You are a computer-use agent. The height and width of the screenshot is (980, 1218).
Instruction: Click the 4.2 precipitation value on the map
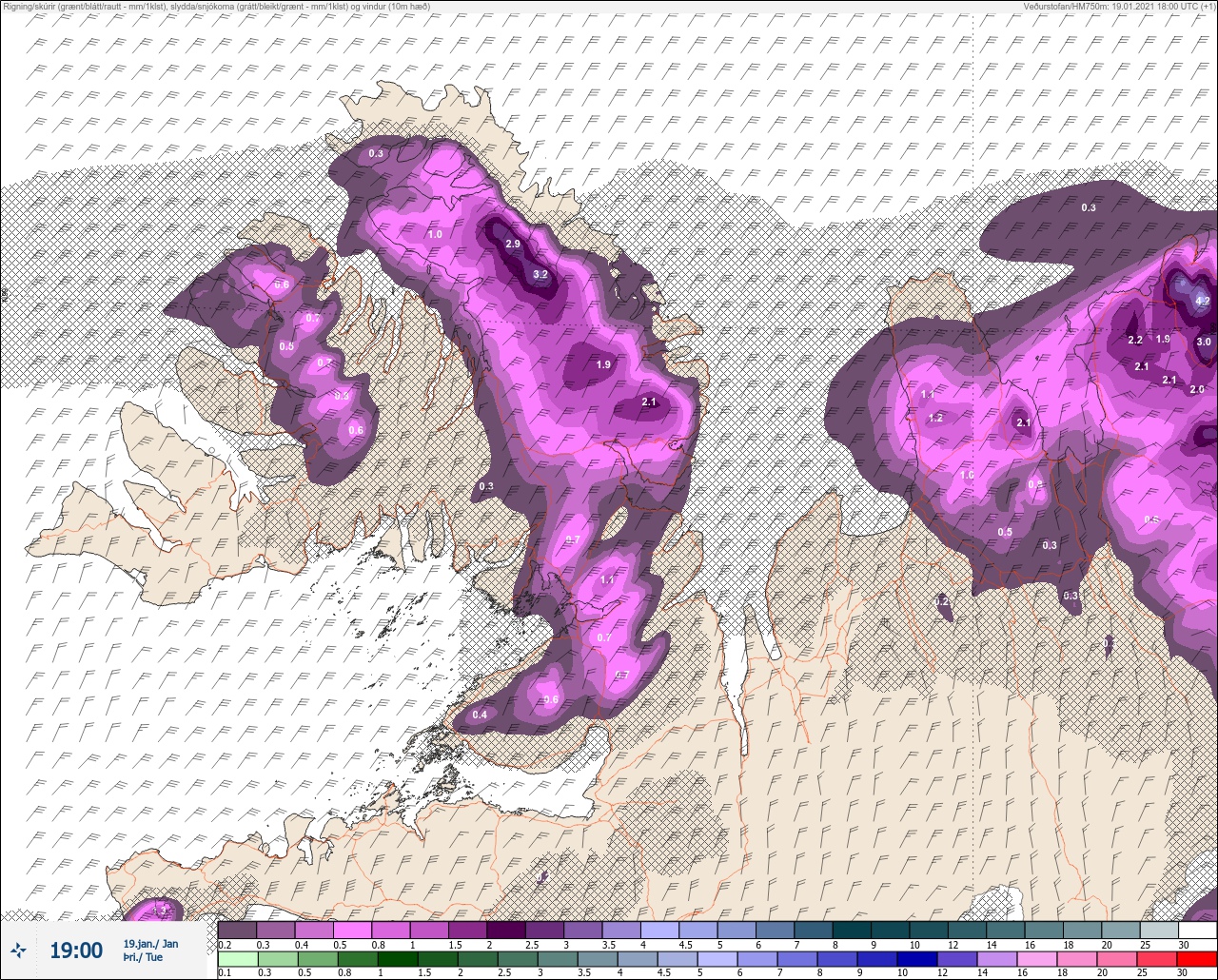click(1202, 301)
